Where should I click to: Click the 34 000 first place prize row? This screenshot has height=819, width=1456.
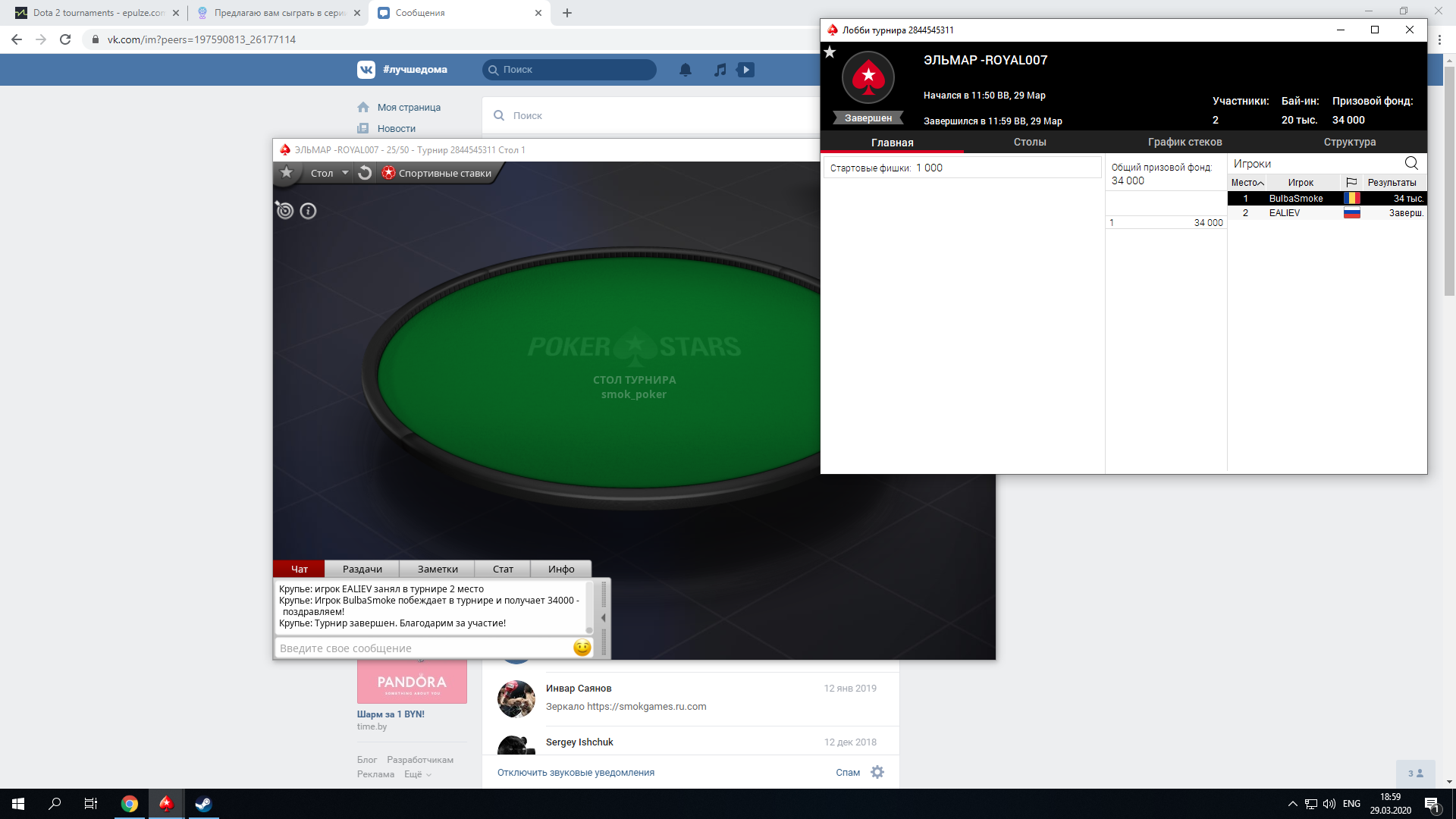(1166, 223)
